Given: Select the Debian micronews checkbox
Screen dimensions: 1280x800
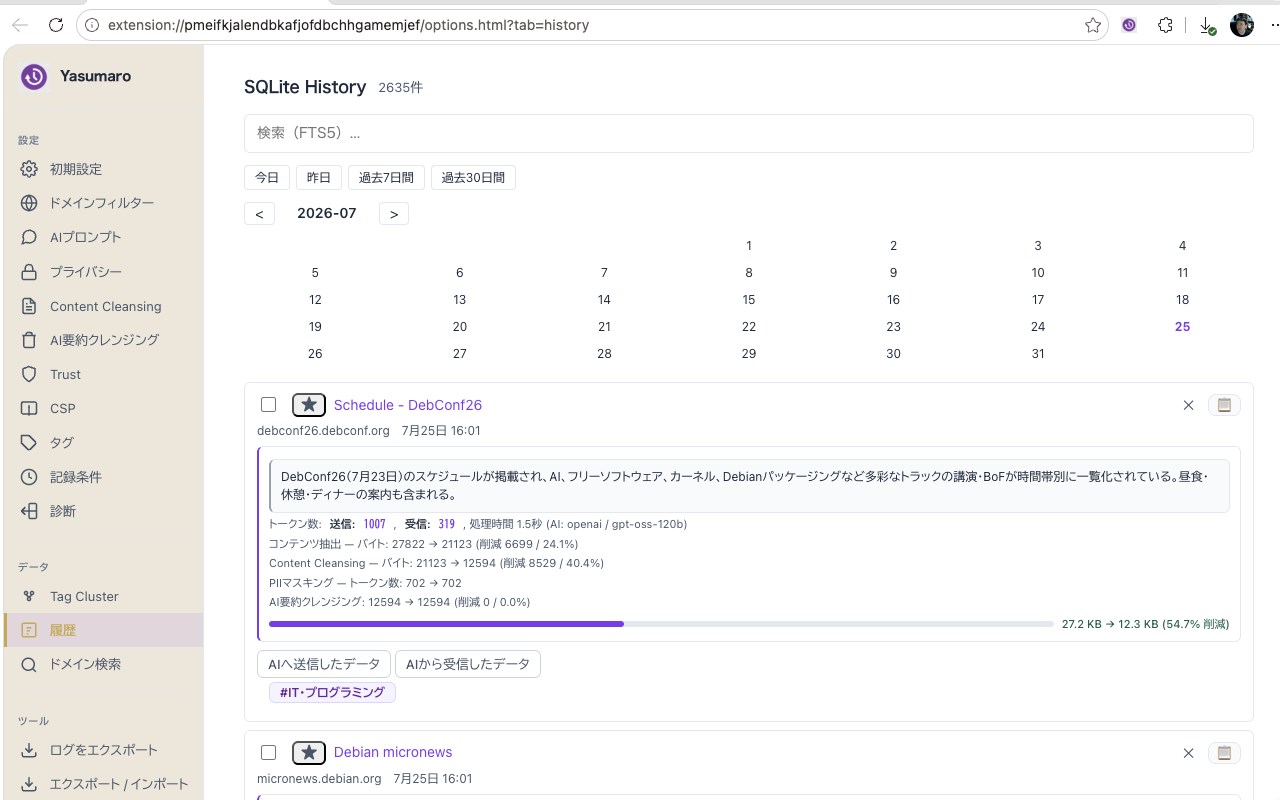Looking at the screenshot, I should 268,752.
